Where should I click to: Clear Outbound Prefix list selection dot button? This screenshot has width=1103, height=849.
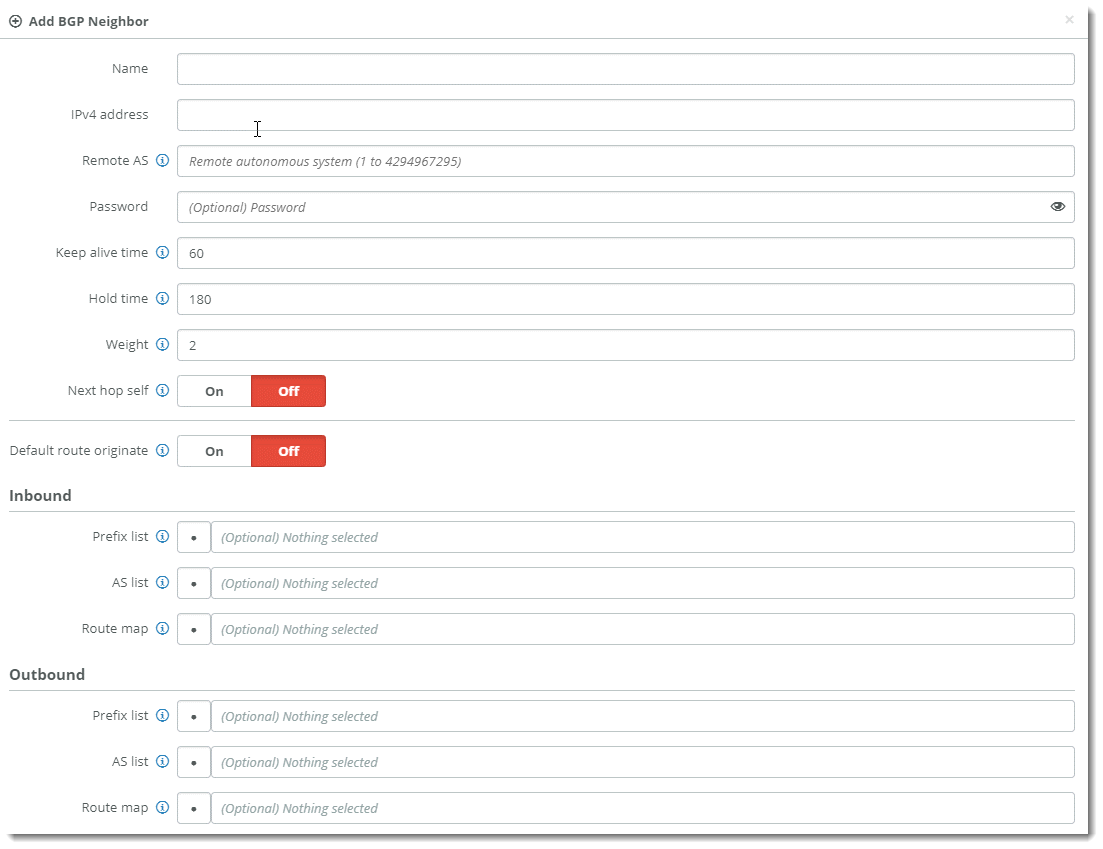(x=194, y=716)
